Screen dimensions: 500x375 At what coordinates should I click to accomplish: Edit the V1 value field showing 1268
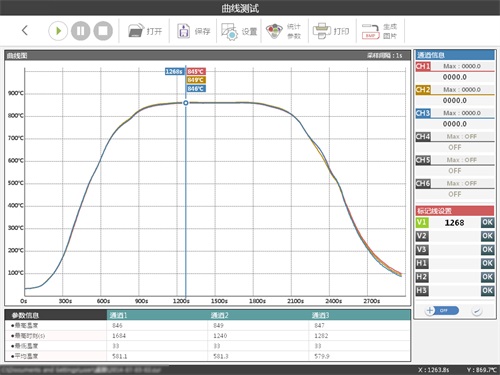455,223
